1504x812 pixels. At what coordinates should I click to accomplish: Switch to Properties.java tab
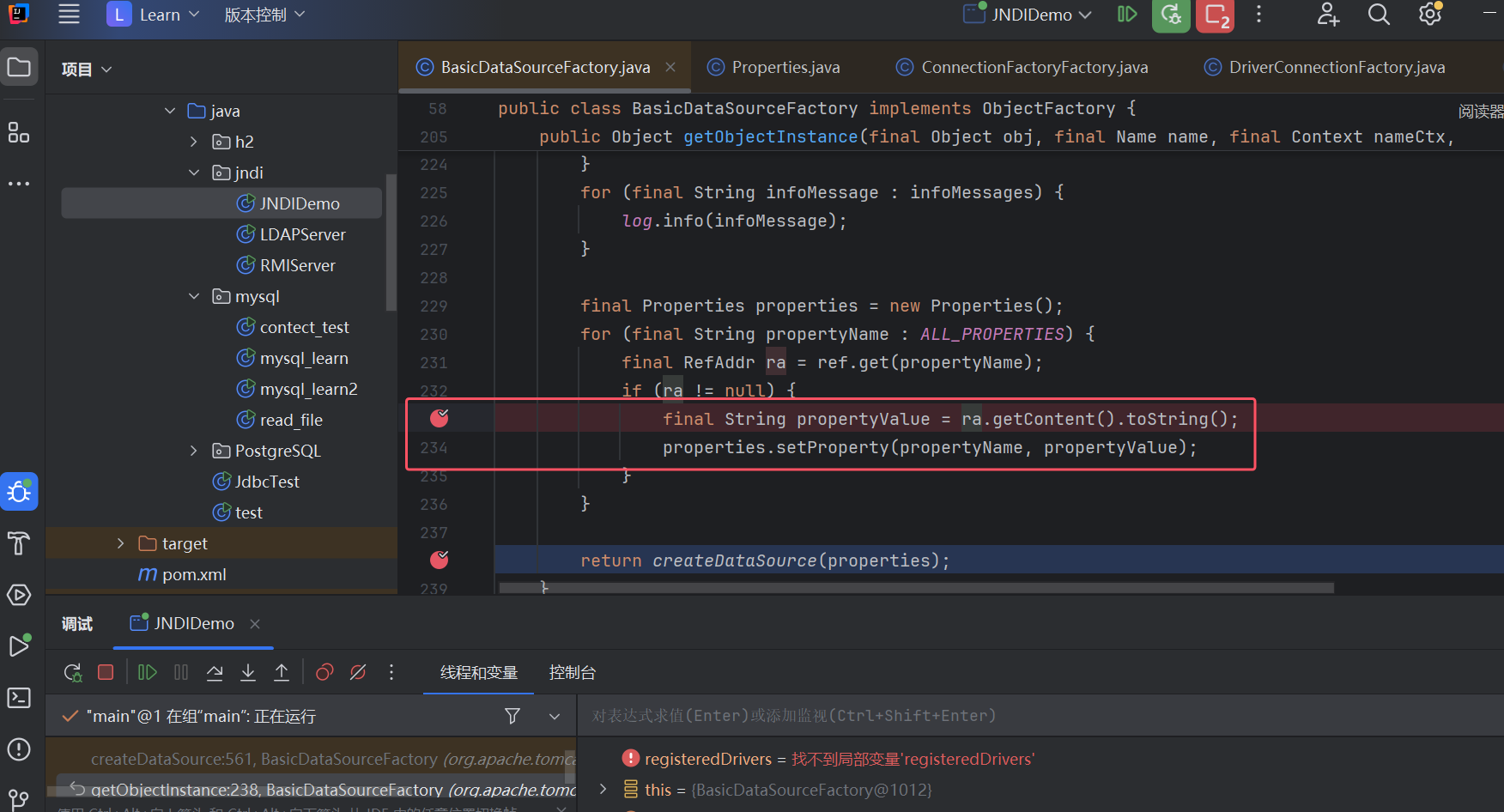pyautogui.click(x=775, y=67)
